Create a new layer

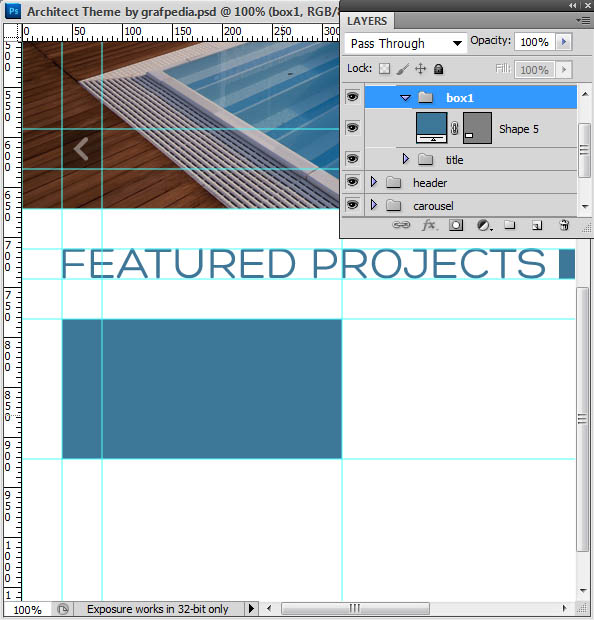pos(536,226)
